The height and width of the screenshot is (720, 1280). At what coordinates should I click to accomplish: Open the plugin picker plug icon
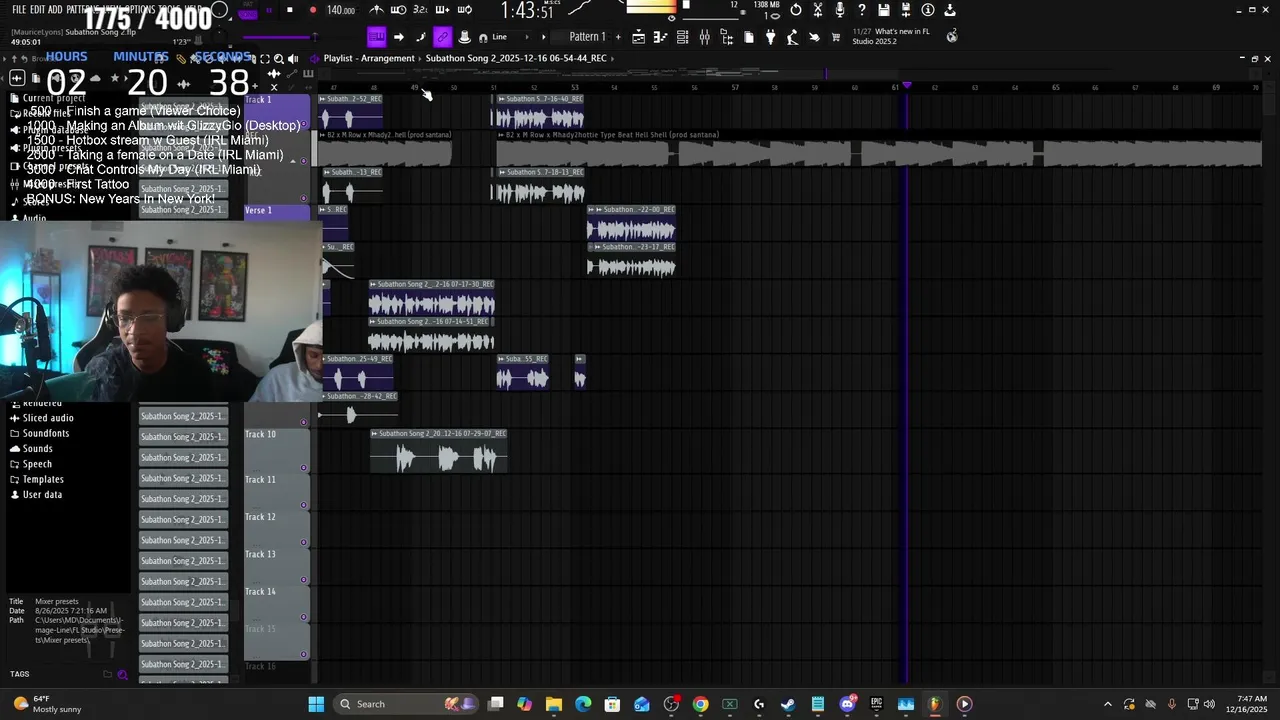[x=770, y=37]
